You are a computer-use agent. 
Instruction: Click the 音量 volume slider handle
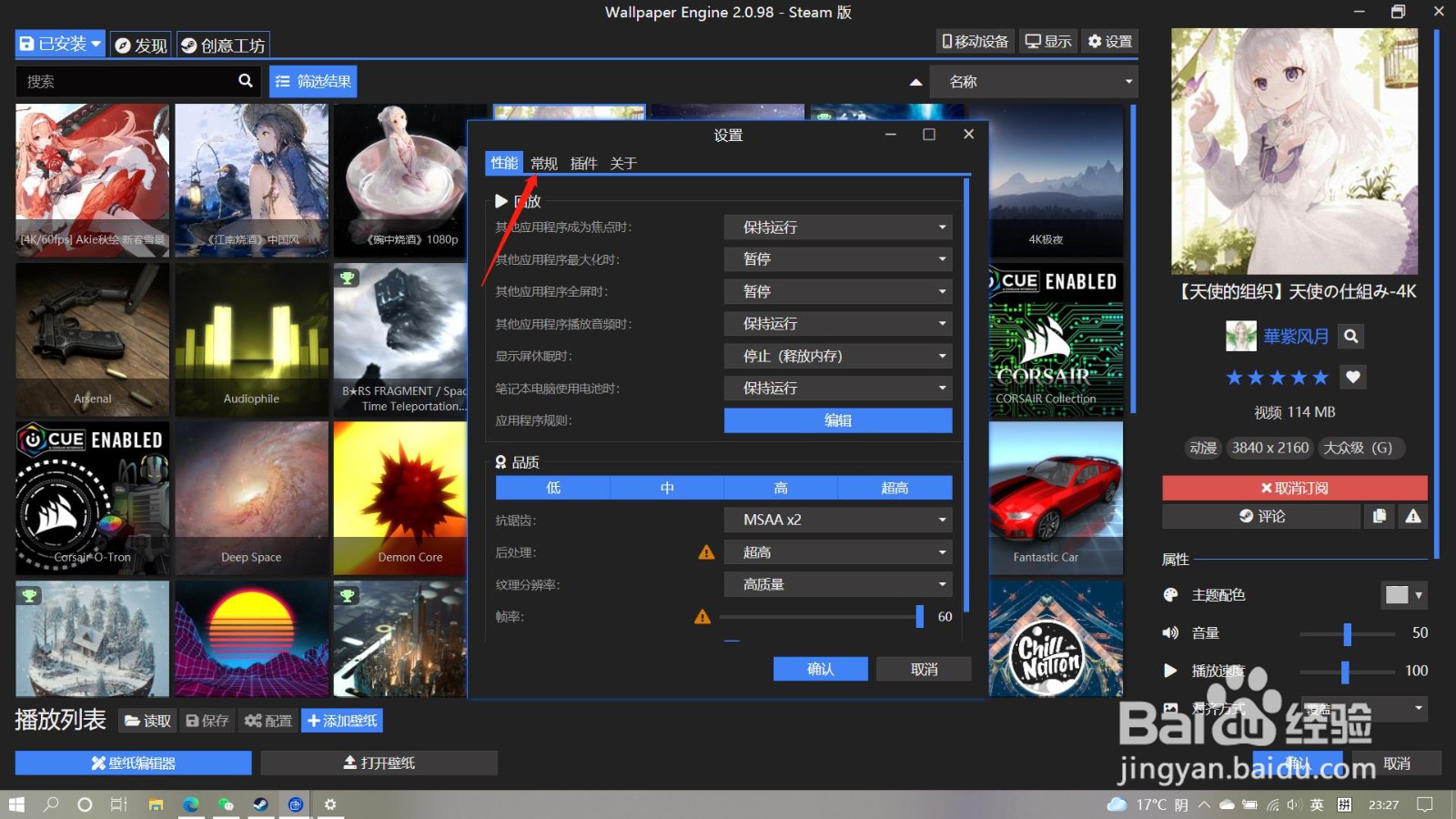(1348, 633)
